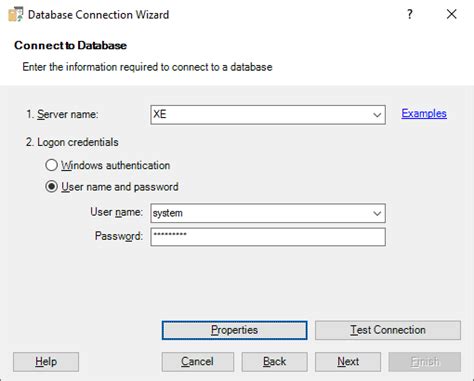Viewport: 474px width, 381px height.
Task: Open connection Properties
Action: pyautogui.click(x=234, y=330)
